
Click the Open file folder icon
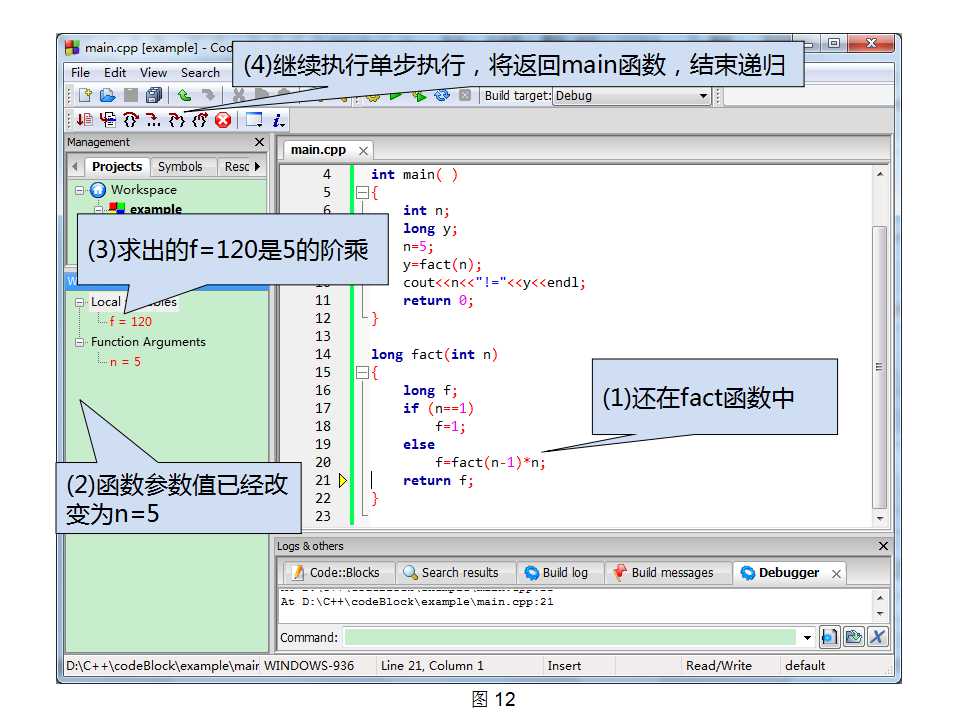(108, 96)
